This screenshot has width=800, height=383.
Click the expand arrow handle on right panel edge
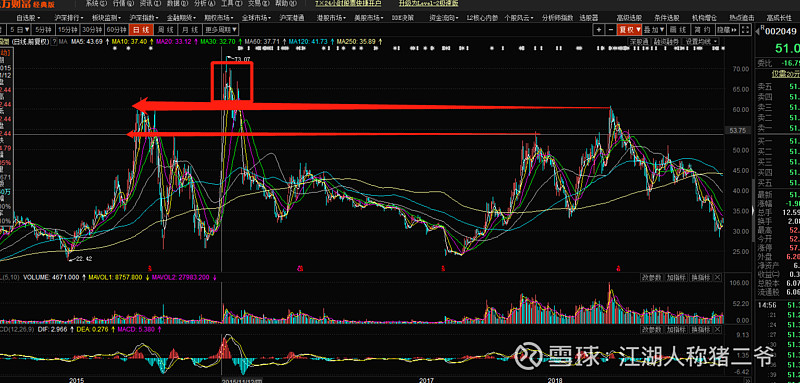pyautogui.click(x=754, y=211)
